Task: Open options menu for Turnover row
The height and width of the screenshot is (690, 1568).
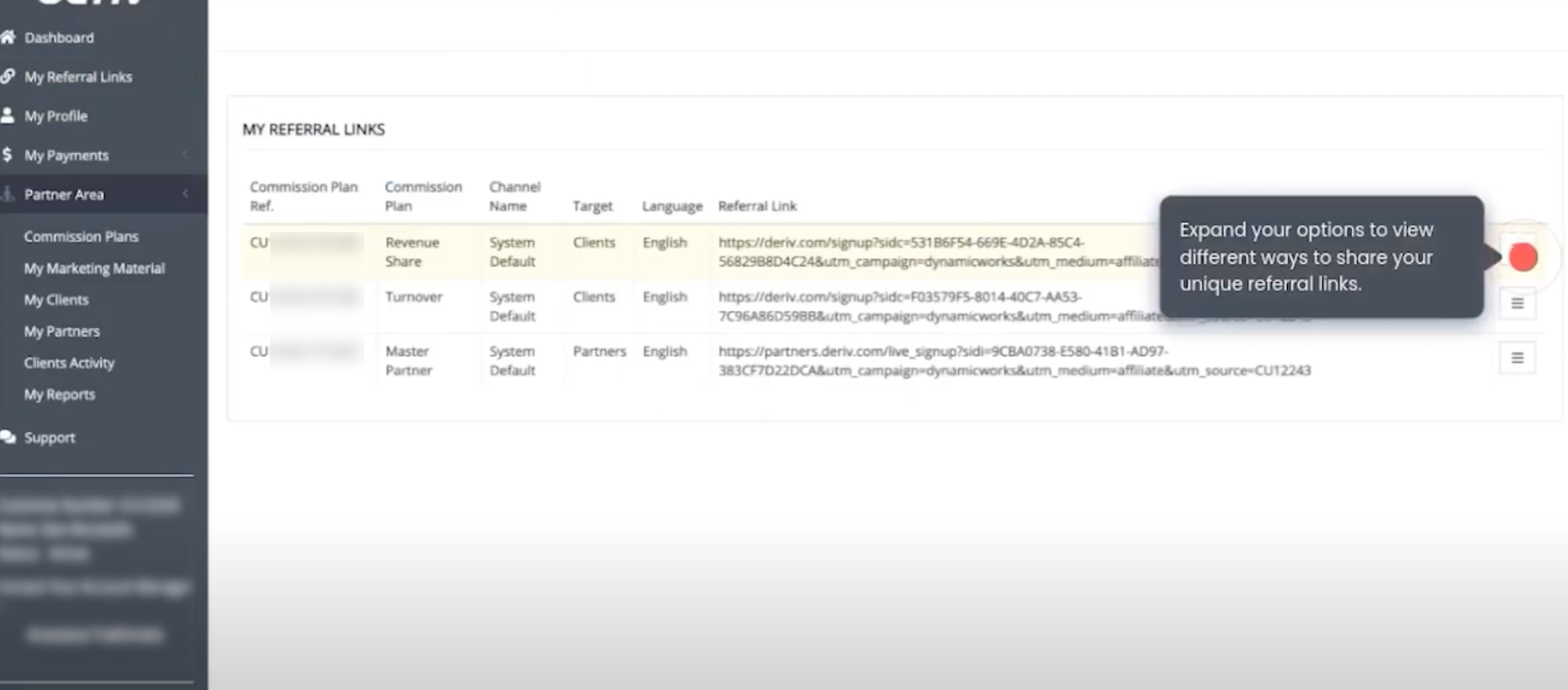Action: [1517, 304]
